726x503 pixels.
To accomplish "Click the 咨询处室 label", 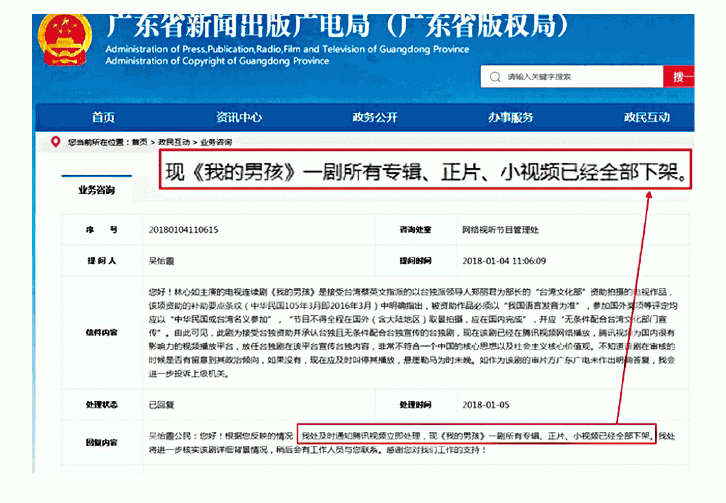I will pyautogui.click(x=415, y=230).
